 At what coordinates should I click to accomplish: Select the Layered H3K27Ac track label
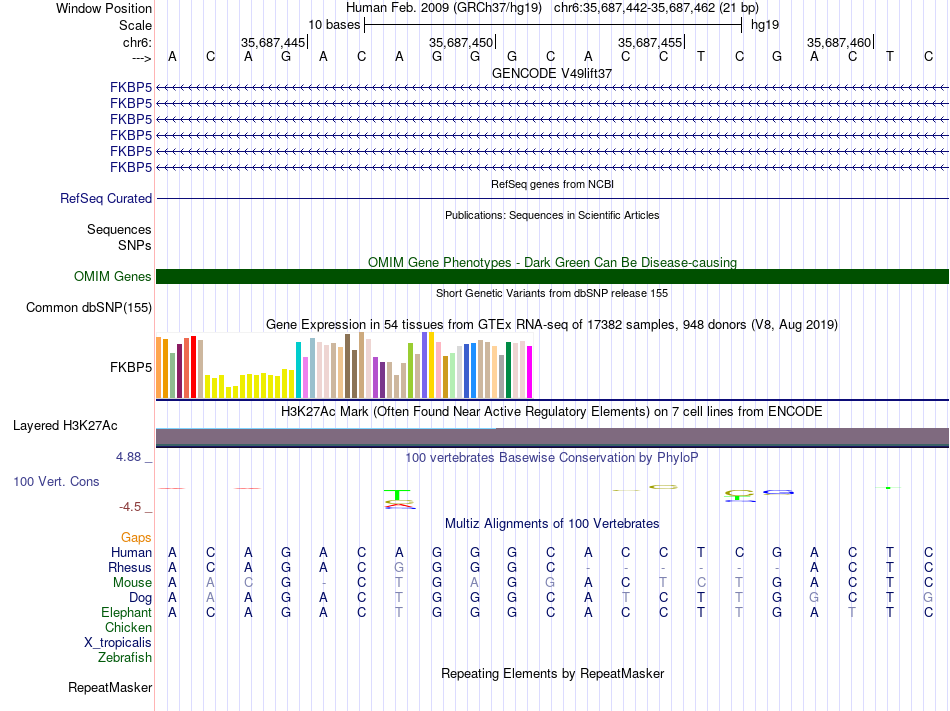tap(65, 426)
